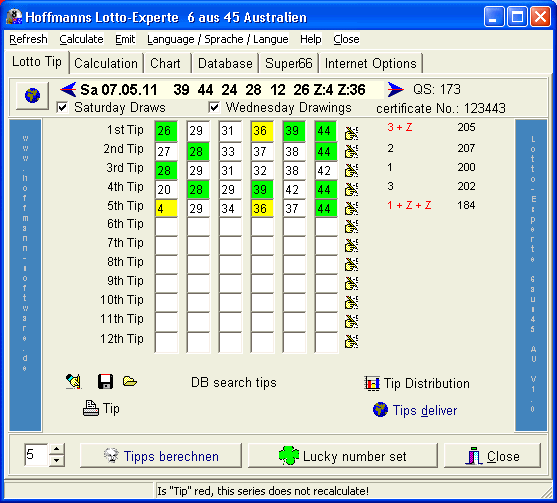Screen dimensions: 557x503
Task: Click the hand icon for 12th Tip
Action: coord(351,341)
